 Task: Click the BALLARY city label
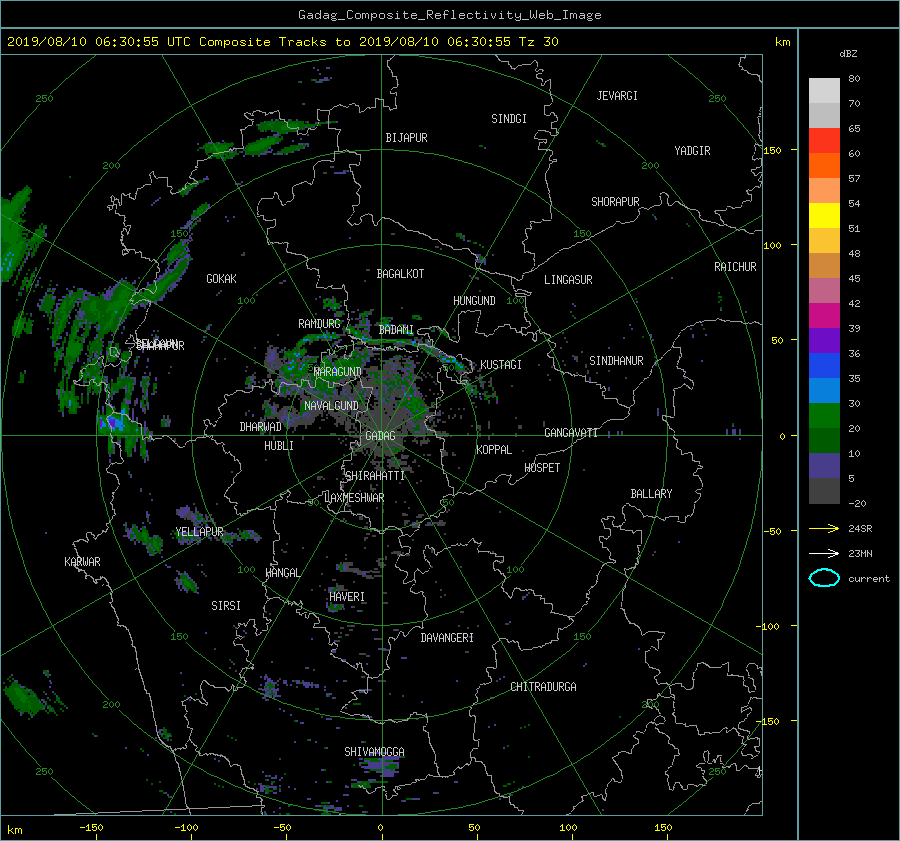651,494
